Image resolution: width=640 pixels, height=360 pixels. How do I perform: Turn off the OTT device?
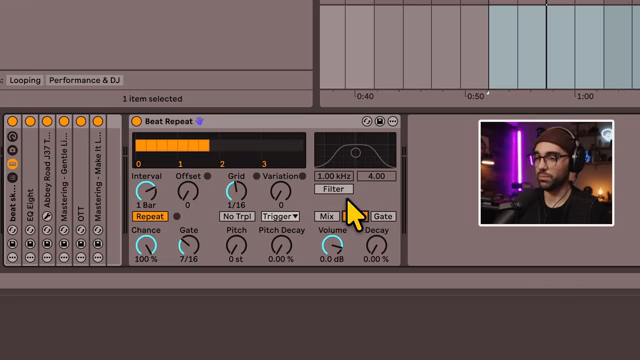81,121
